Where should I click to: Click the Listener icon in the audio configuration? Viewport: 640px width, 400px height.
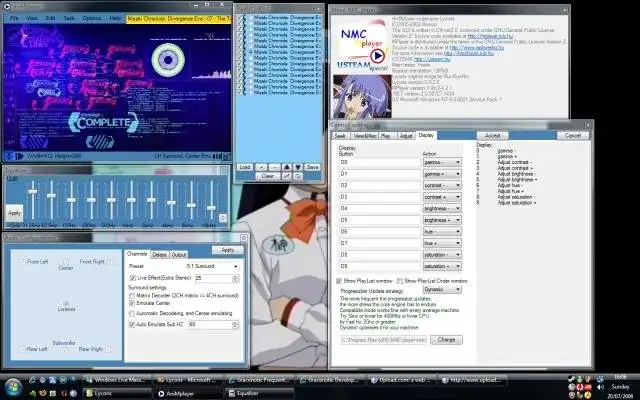pos(66,303)
